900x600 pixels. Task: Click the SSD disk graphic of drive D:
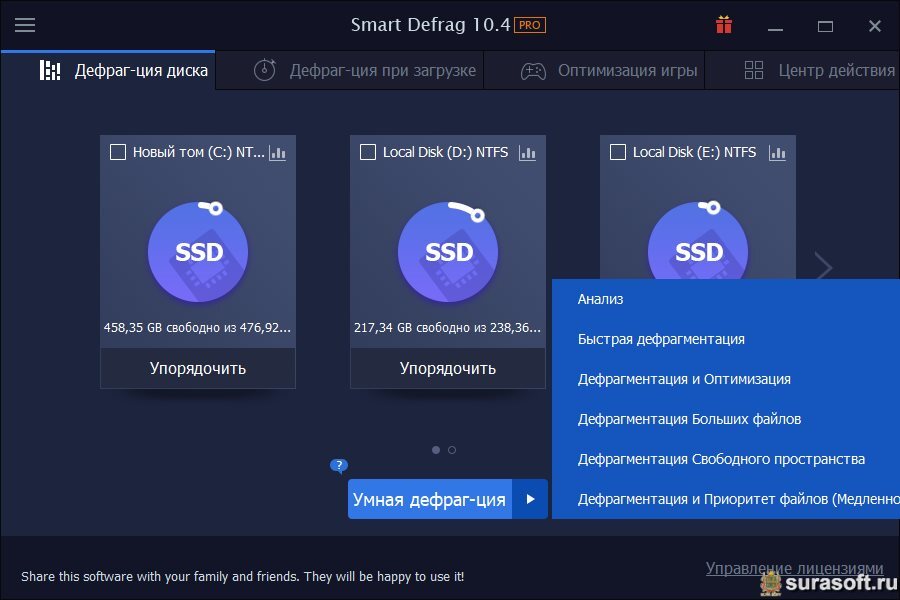448,251
